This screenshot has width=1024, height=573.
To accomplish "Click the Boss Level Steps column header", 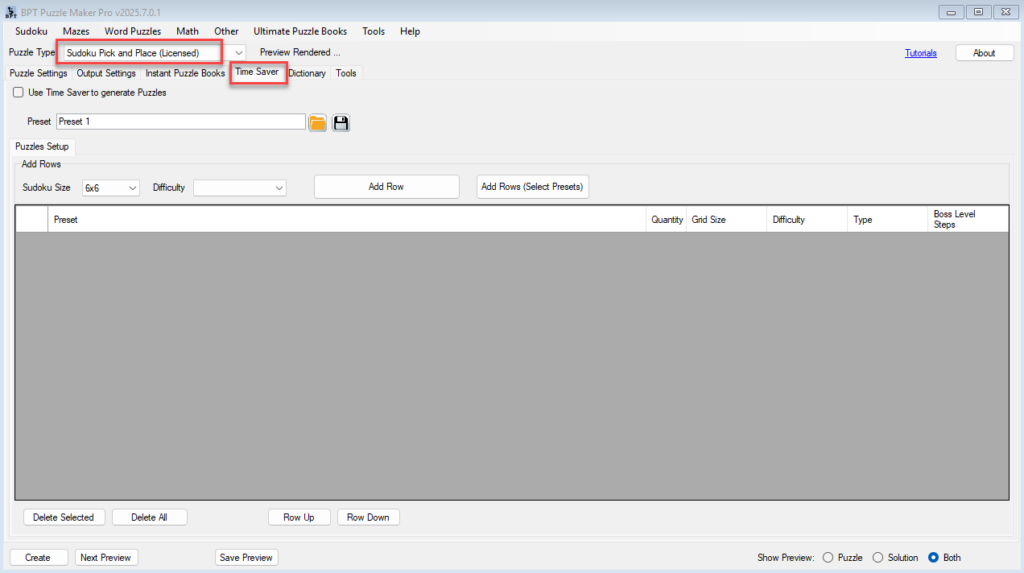I will [968, 220].
